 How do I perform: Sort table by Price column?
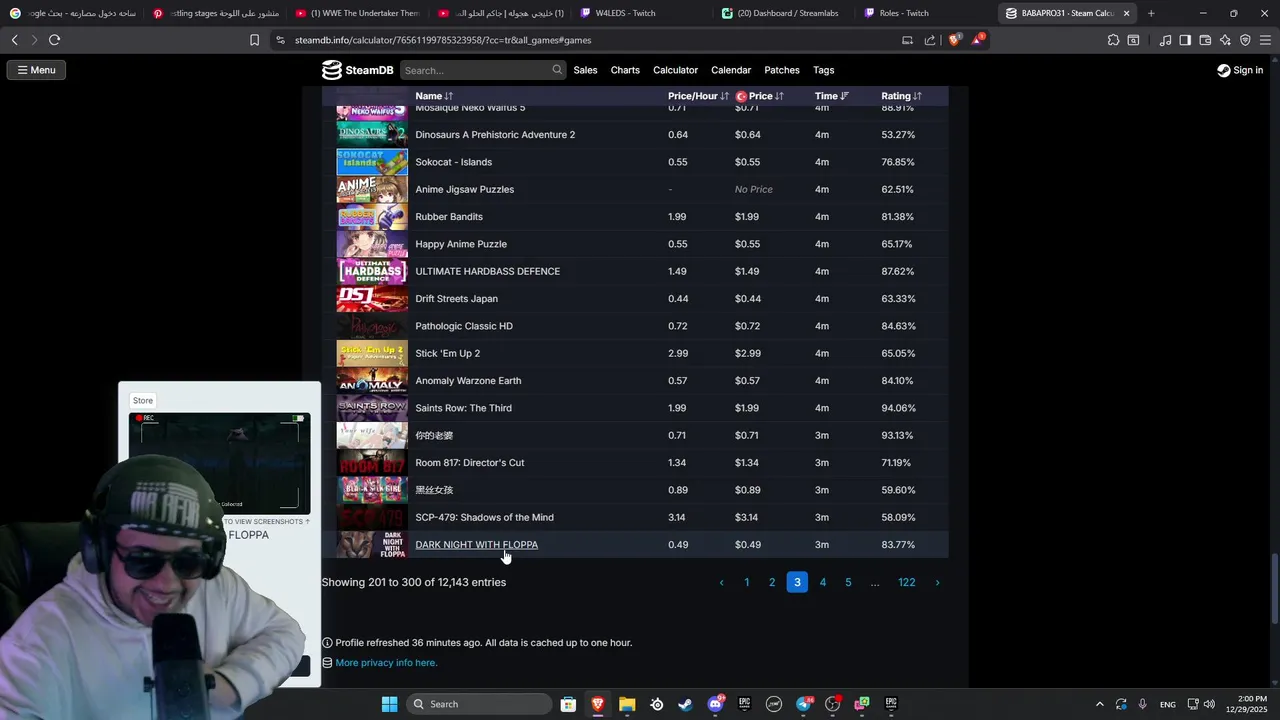[x=760, y=96]
